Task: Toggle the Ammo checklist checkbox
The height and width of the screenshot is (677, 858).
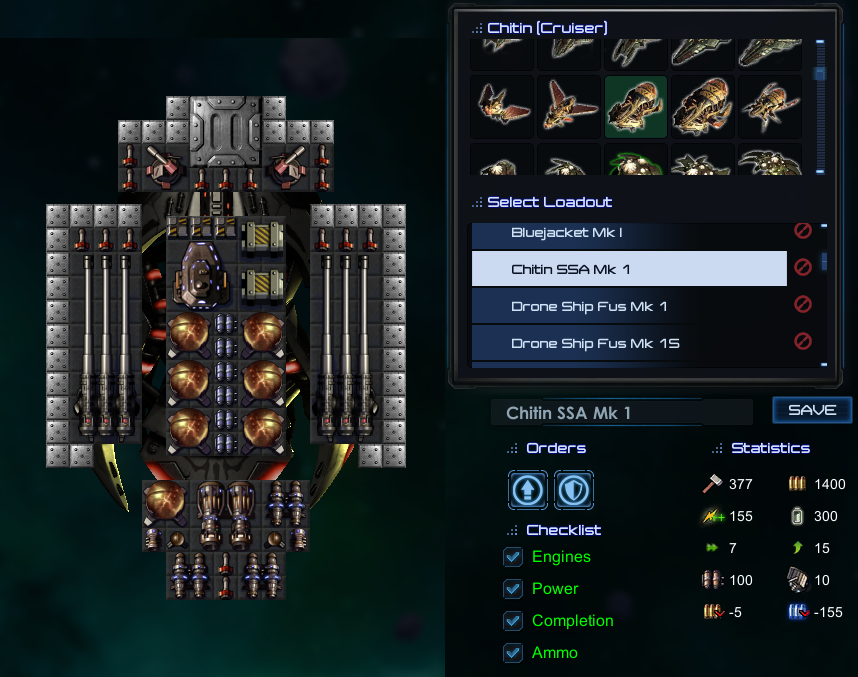Action: point(513,652)
